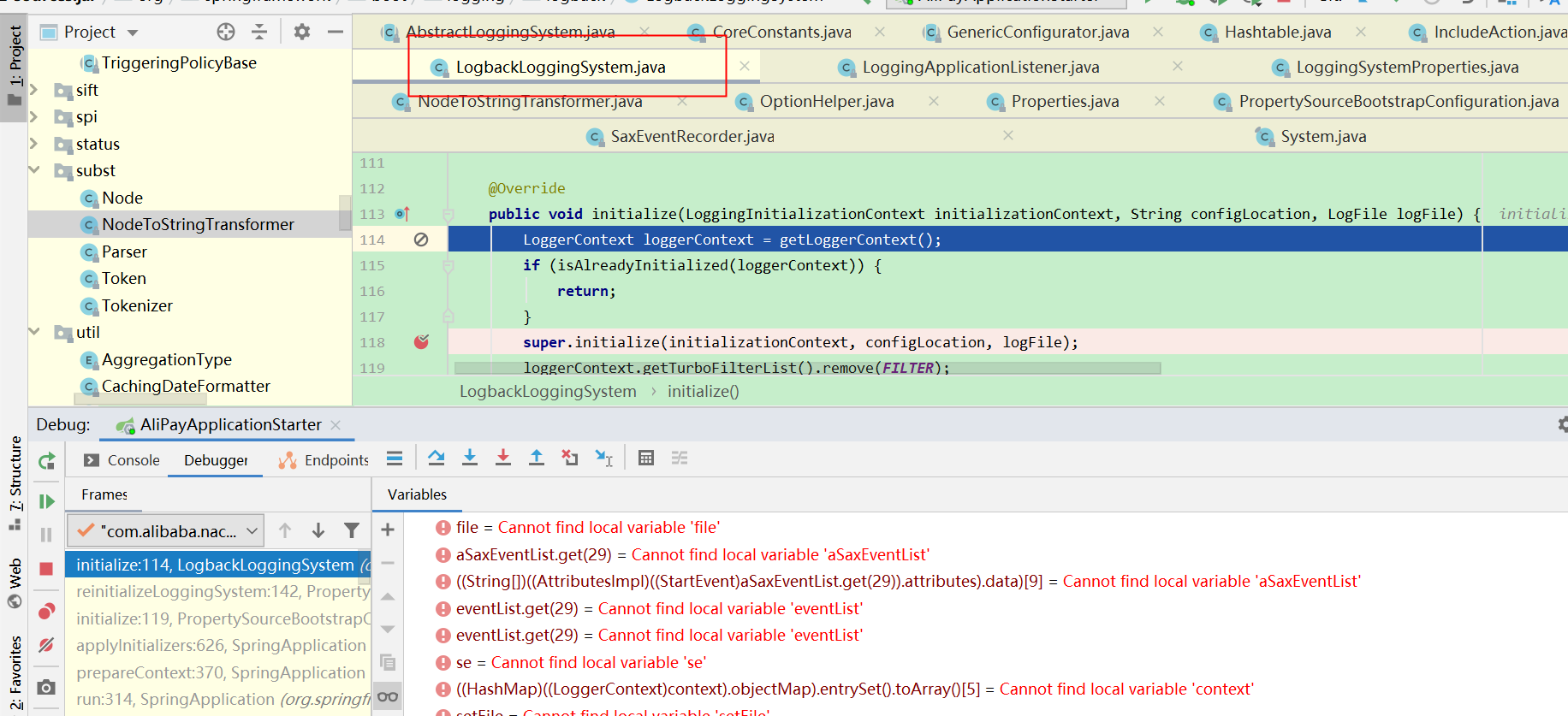Open Favorites tool window

(15, 674)
